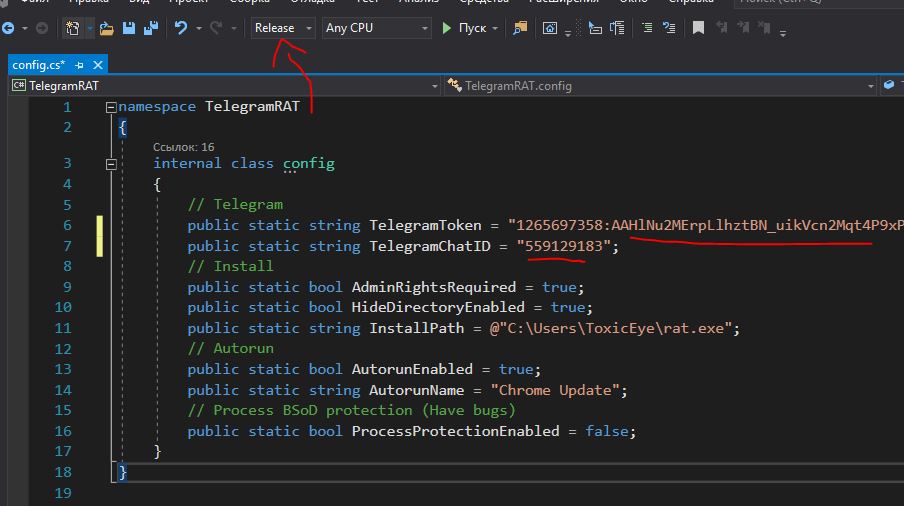Screen dimensions: 904x506
Task: Open the Redo history dropdown arrow
Action: 233,28
